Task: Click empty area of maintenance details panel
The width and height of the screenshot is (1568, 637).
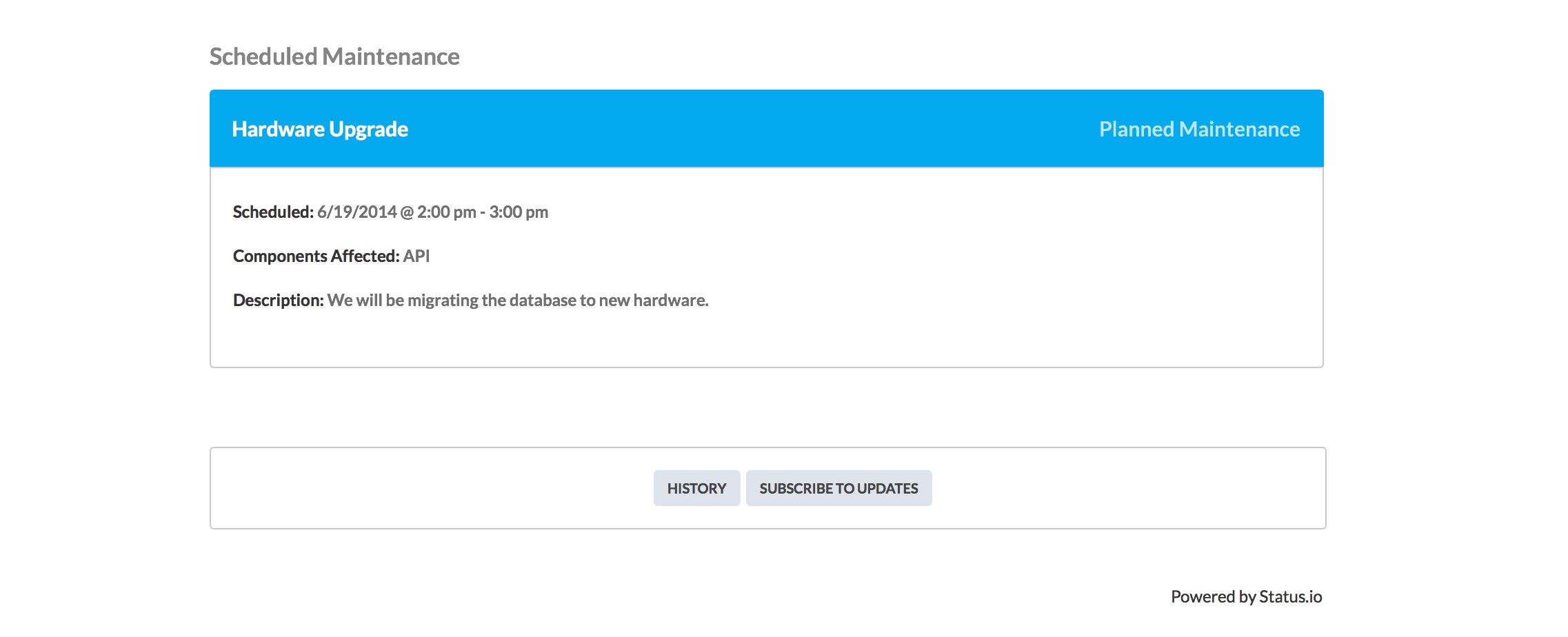Action: 965,276
